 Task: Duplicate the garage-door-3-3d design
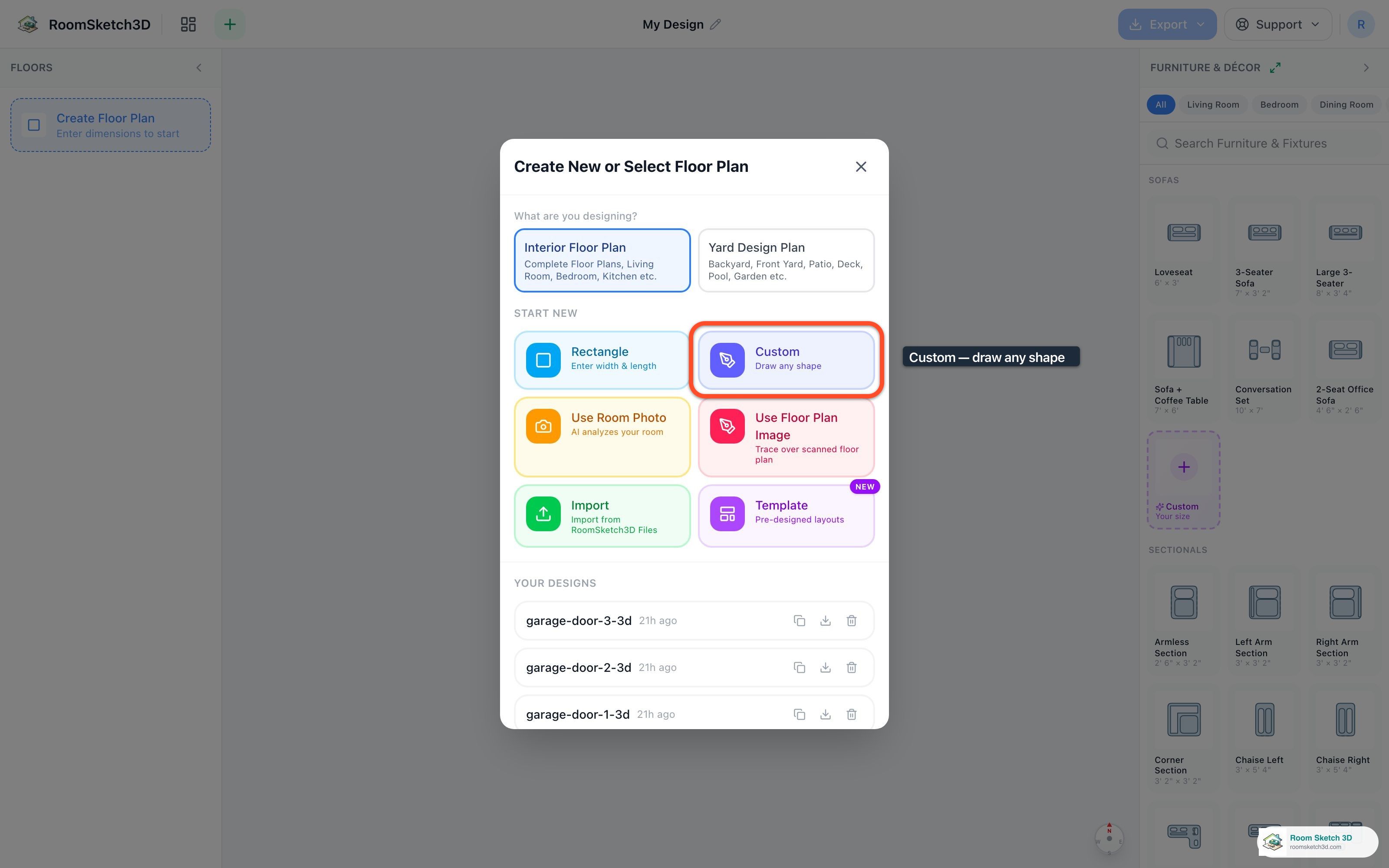799,621
